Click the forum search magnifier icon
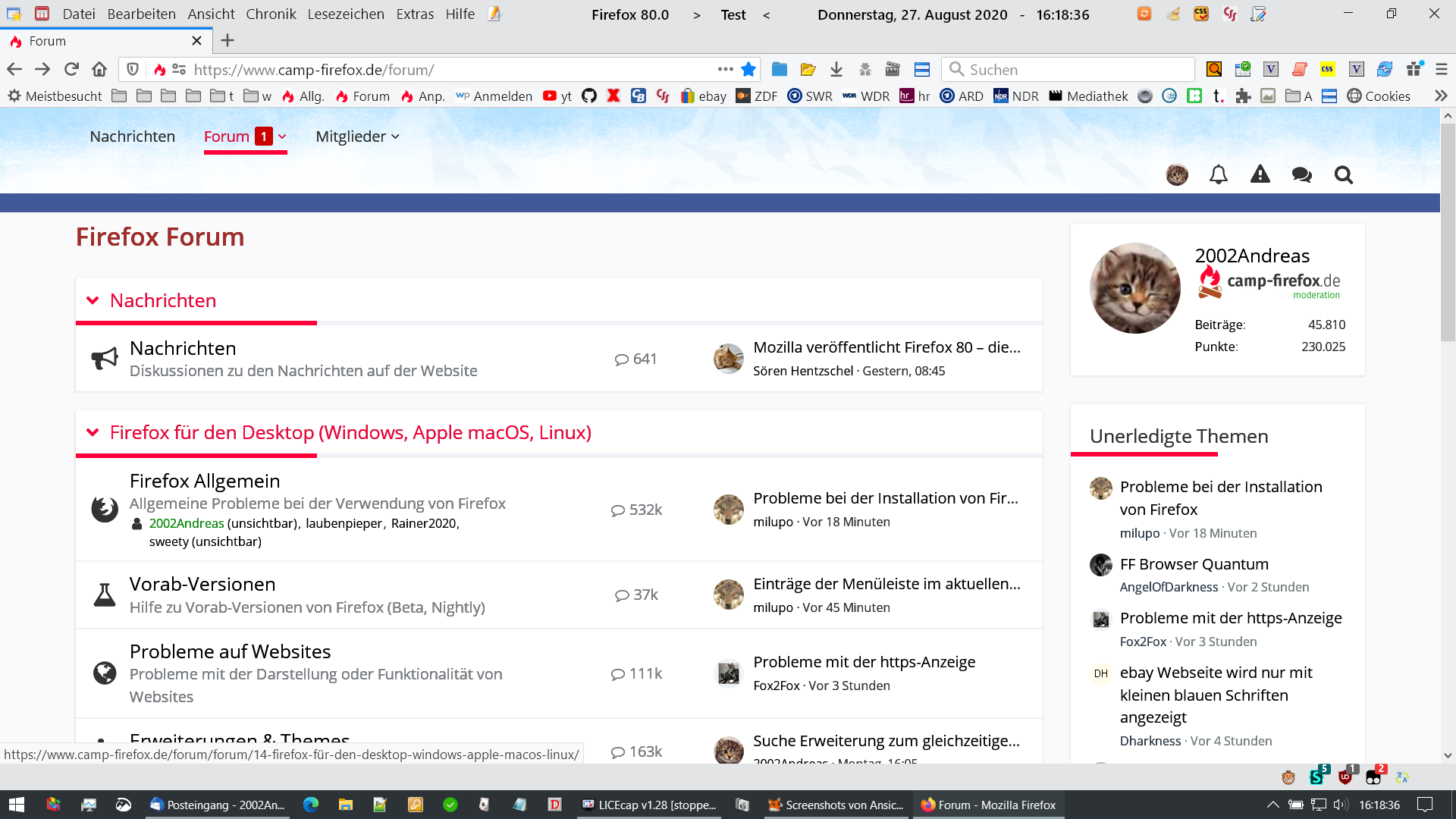 [1343, 175]
